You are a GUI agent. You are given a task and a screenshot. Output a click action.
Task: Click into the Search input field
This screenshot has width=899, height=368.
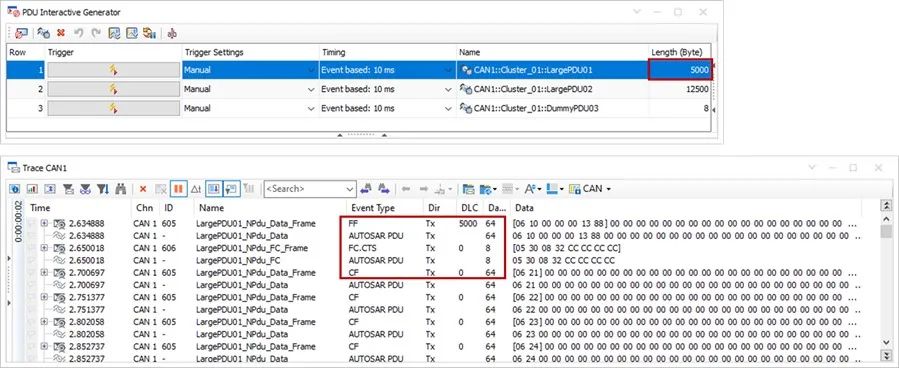pyautogui.click(x=304, y=189)
